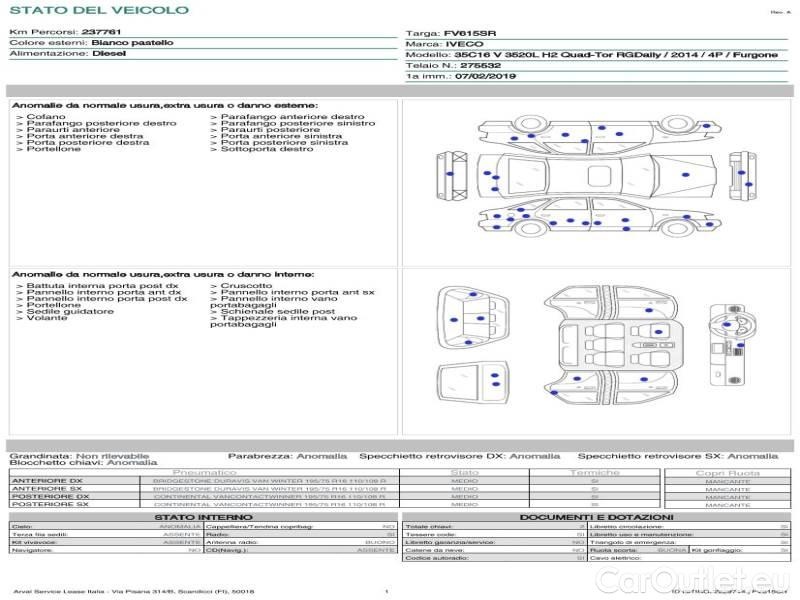Click the Targa FV615SR plate field

(x=455, y=33)
